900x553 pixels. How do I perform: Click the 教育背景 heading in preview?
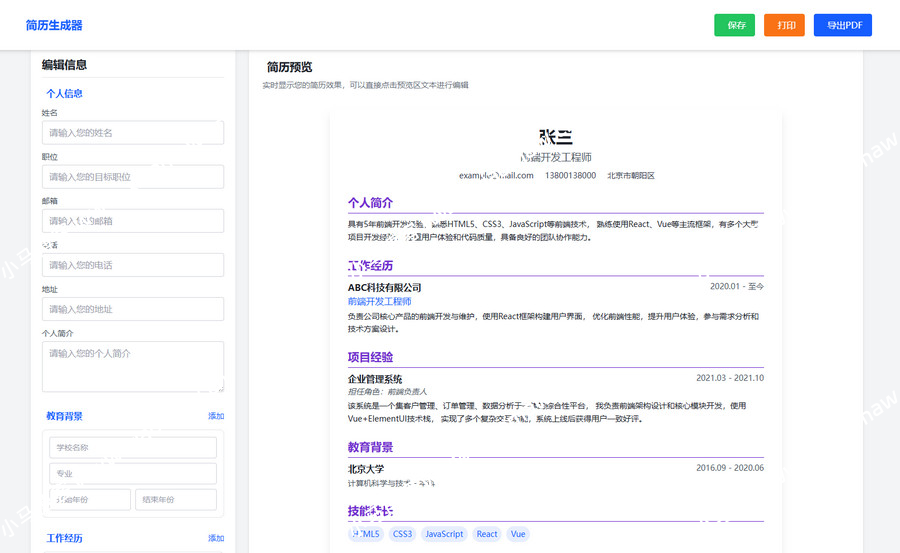[x=370, y=447]
